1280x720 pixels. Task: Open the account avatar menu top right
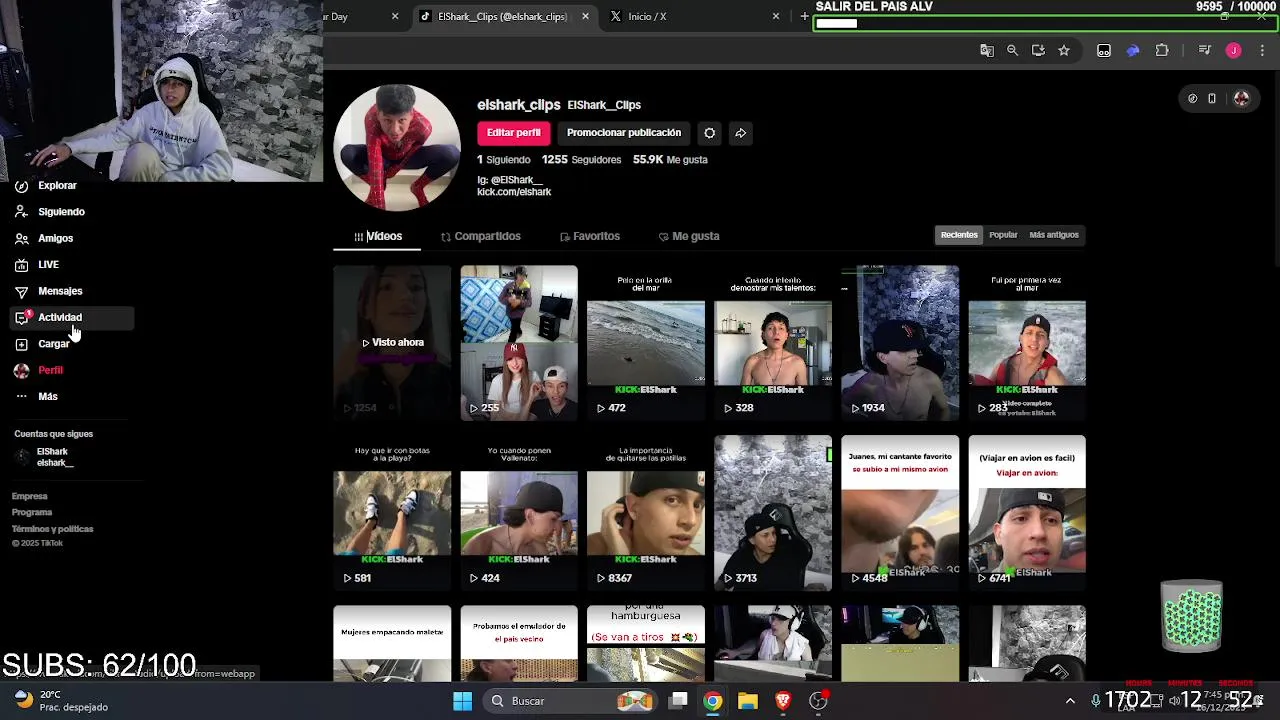pos(1241,98)
